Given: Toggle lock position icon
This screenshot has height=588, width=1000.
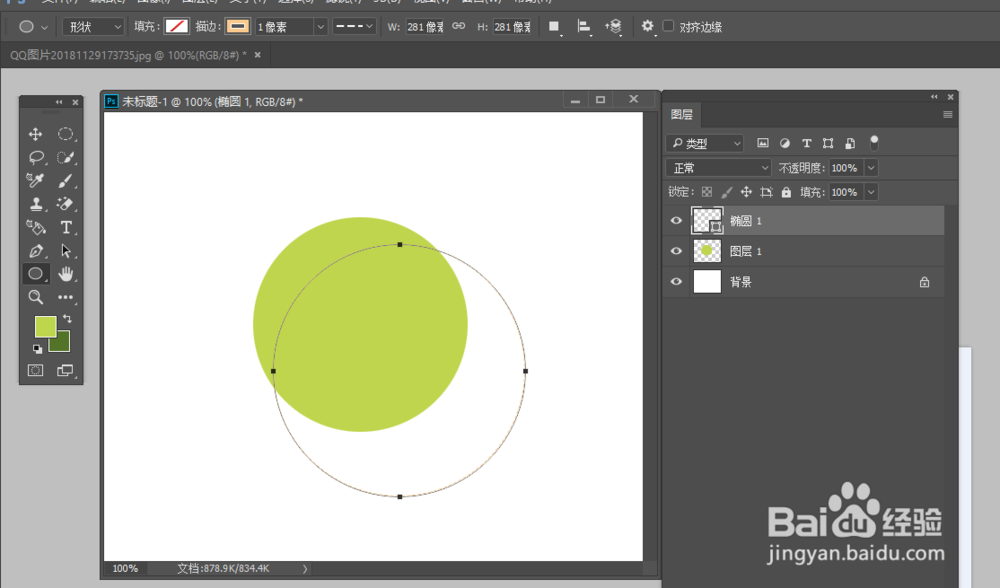Looking at the screenshot, I should tap(746, 192).
